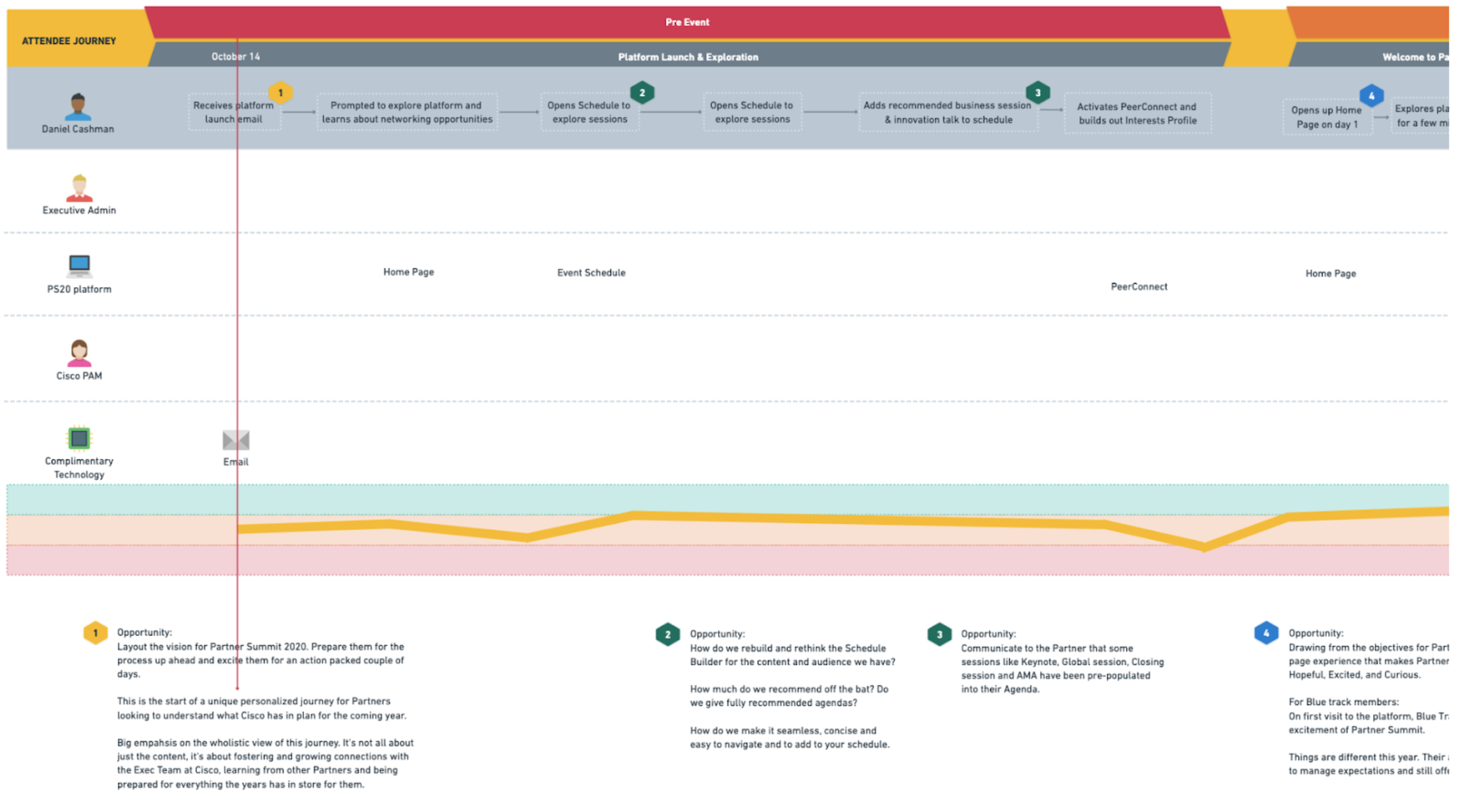The height and width of the screenshot is (812, 1459).
Task: Select the Cisco PAM avatar icon
Action: pos(79,353)
